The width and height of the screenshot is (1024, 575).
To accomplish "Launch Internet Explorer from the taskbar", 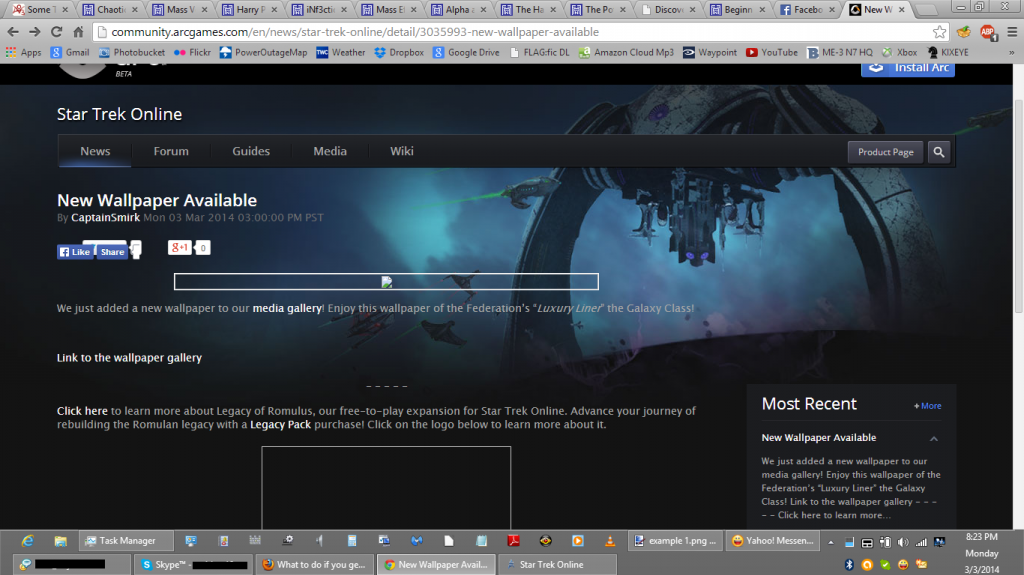I will tap(27, 541).
